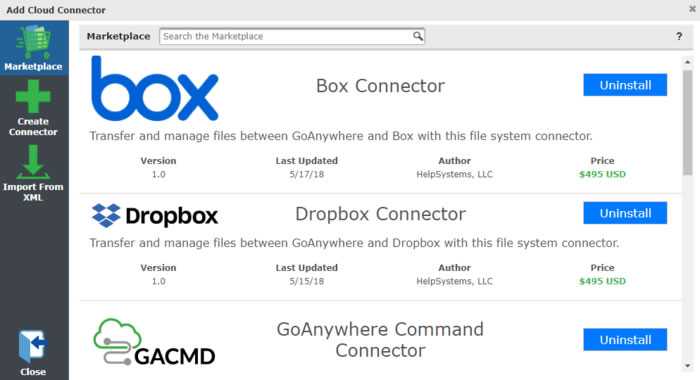Screen dimensions: 700x380
Task: Click the GACMD cloud logo
Action: pos(154,342)
